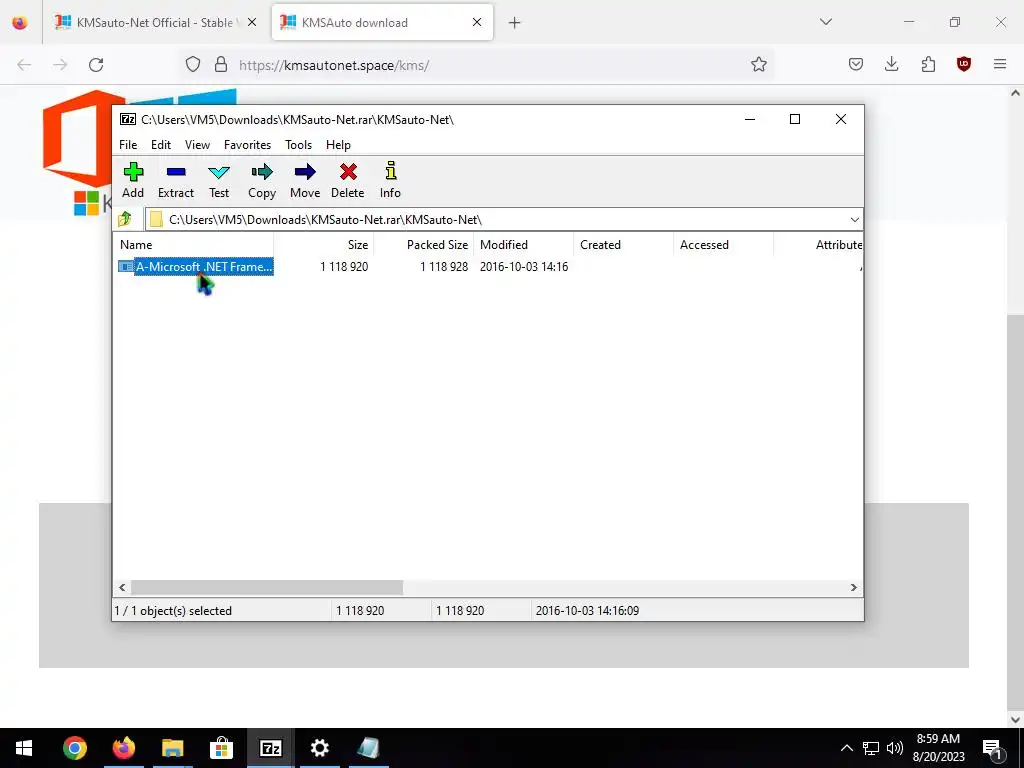Open the taskbar clock and date

tap(938, 748)
